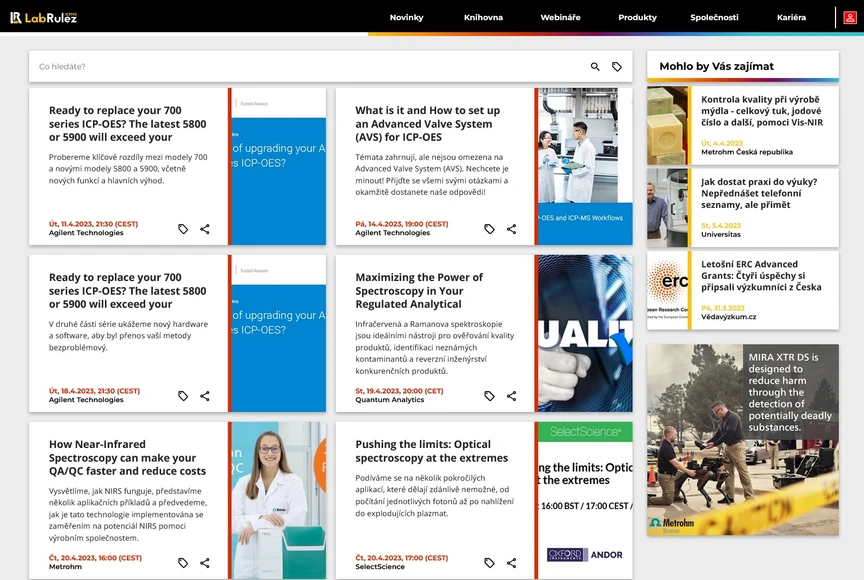The width and height of the screenshot is (864, 580).
Task: Open the user account icon
Action: coord(850,18)
